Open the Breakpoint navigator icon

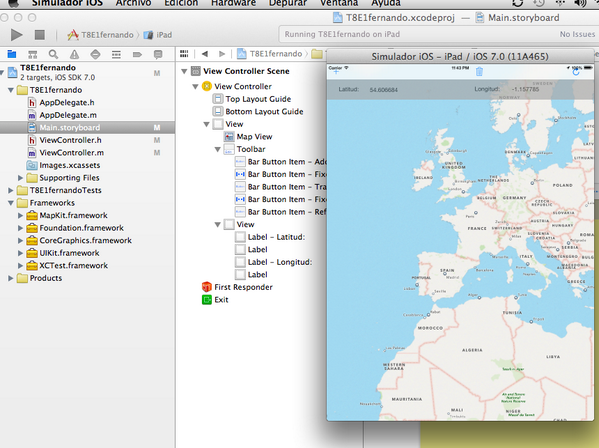coord(137,54)
